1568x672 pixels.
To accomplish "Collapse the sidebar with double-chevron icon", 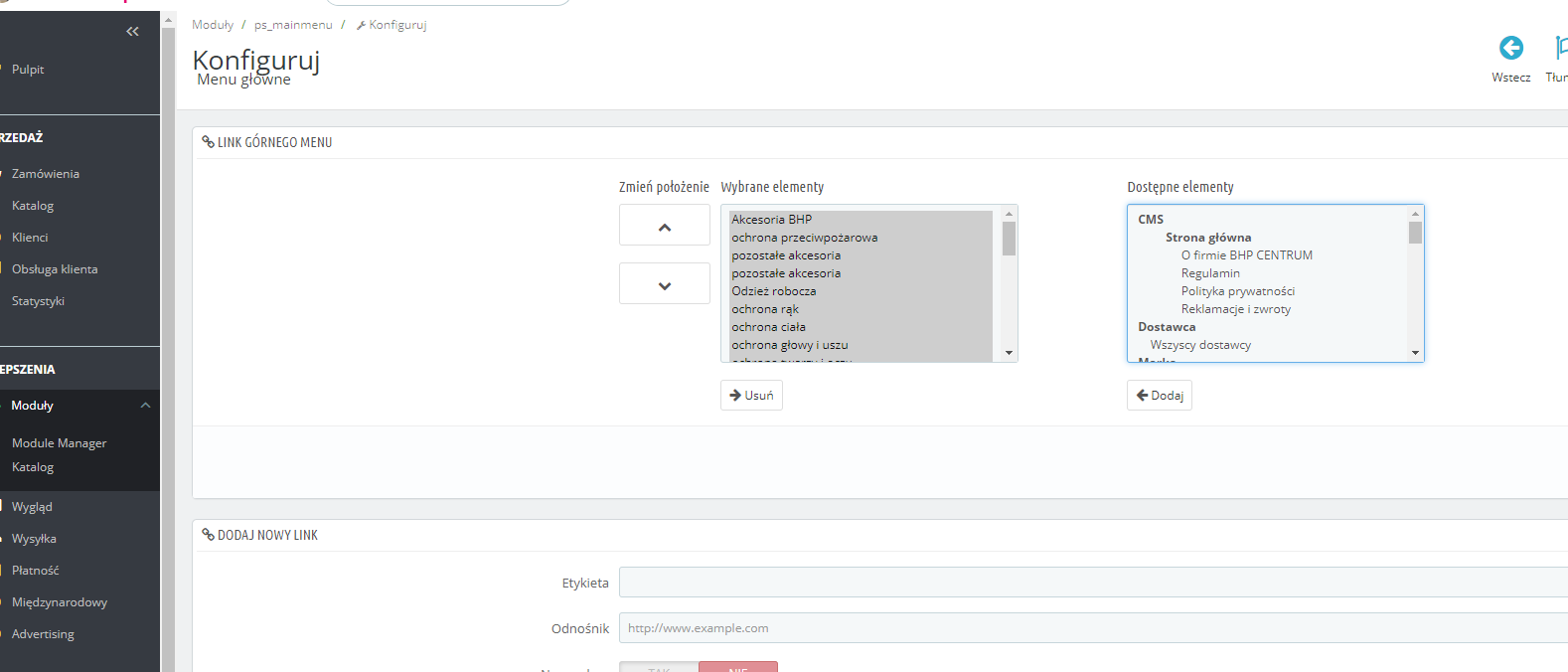I will 132,32.
